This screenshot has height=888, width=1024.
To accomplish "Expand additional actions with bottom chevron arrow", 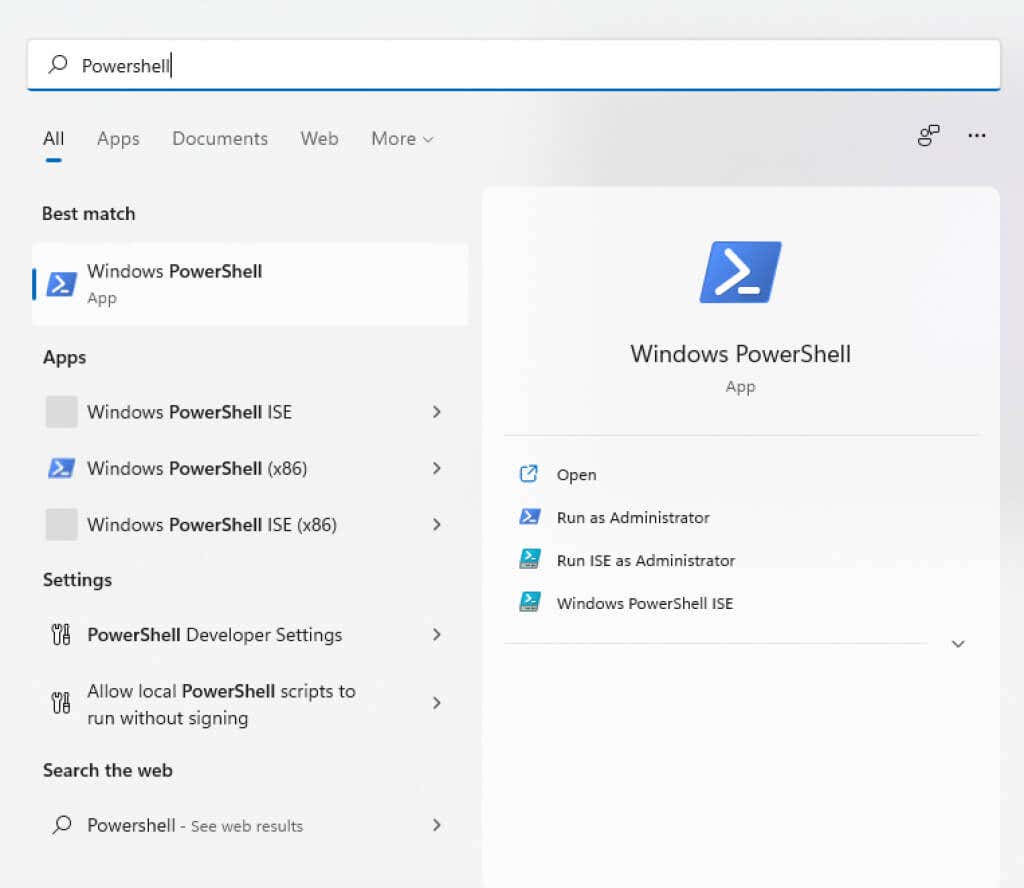I will pos(958,643).
